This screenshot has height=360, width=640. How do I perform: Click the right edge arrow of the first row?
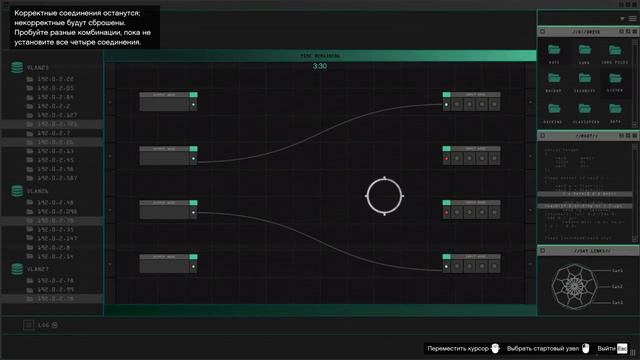[x=530, y=102]
